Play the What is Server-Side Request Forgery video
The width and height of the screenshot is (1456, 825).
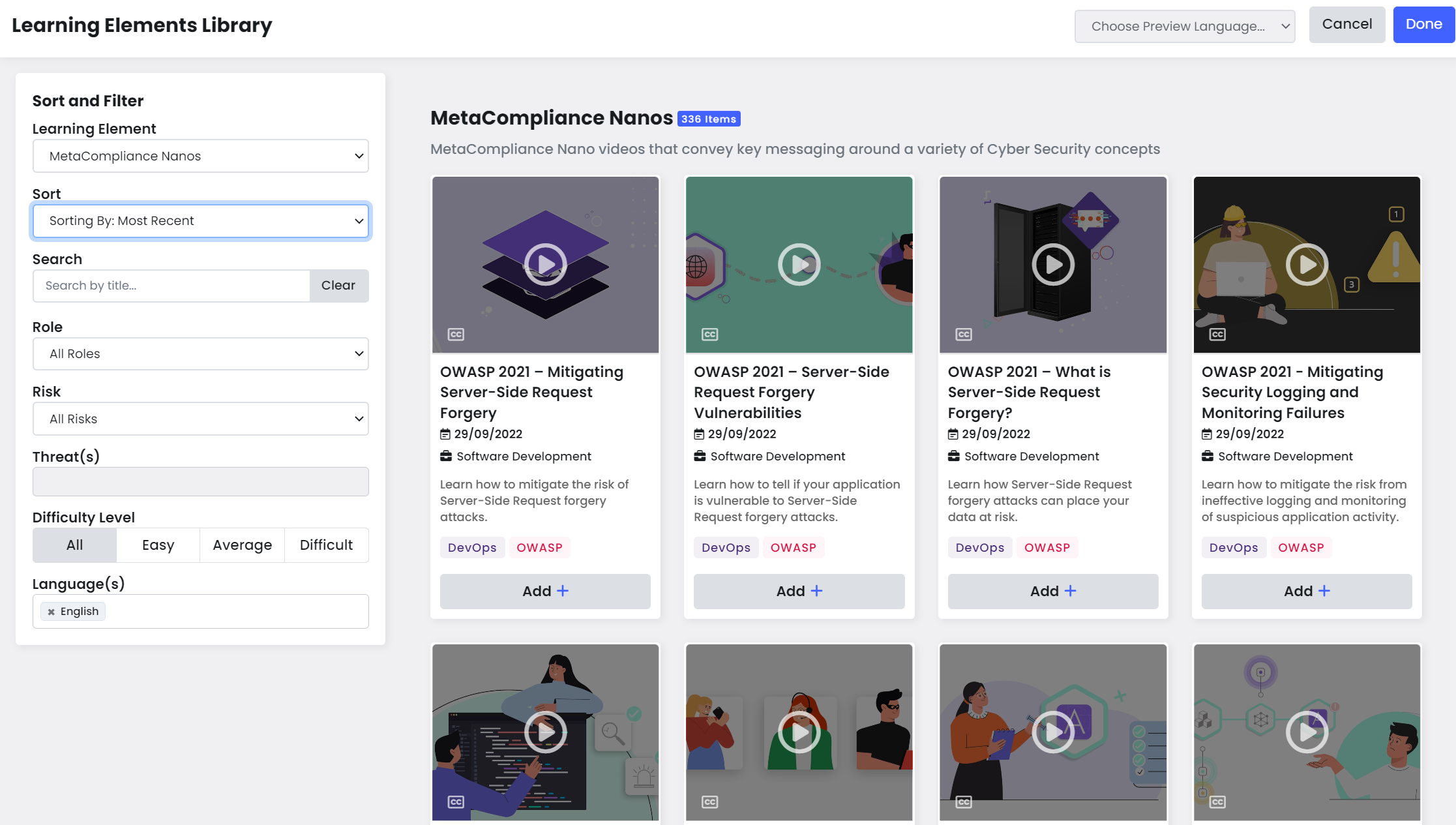coord(1053,264)
